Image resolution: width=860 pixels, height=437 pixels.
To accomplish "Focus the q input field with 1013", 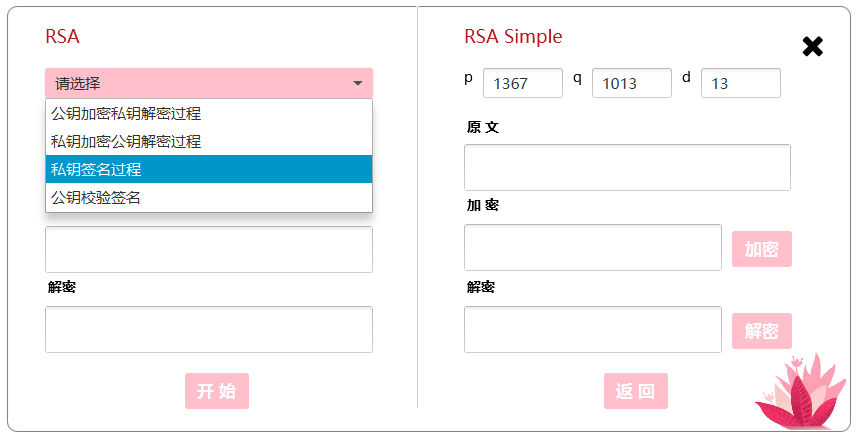I will coord(632,83).
